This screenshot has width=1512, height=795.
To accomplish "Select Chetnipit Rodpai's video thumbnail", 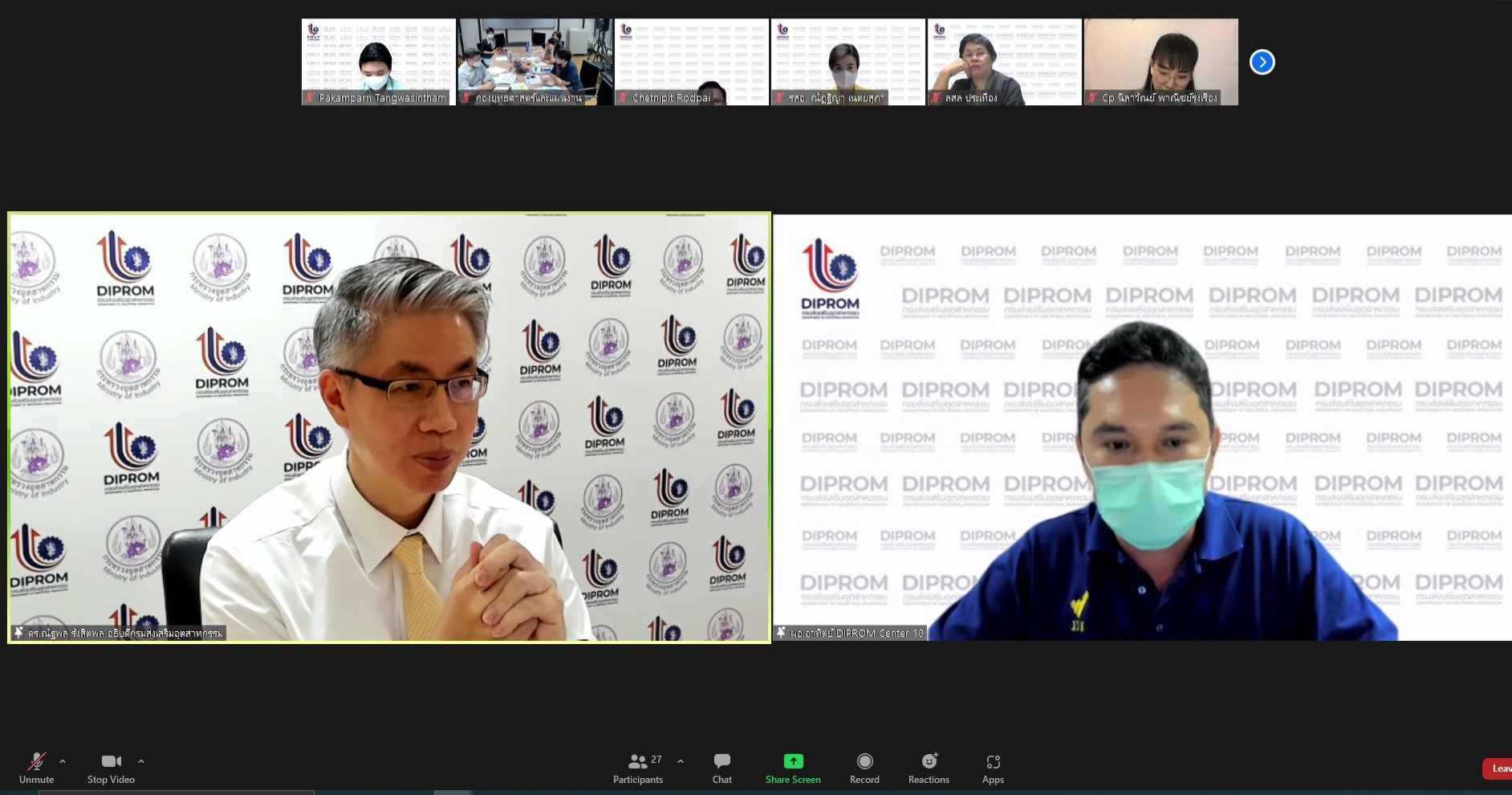I will pyautogui.click(x=691, y=62).
